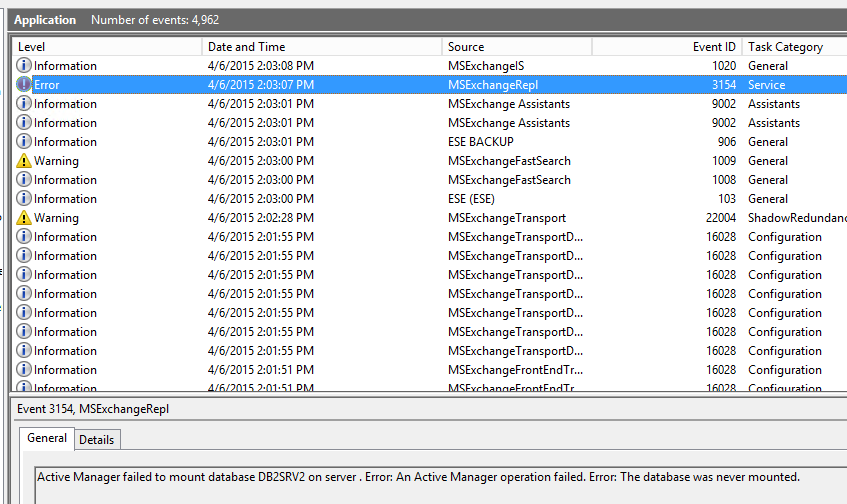
Task: Click the Task Category column header
Action: point(795,47)
